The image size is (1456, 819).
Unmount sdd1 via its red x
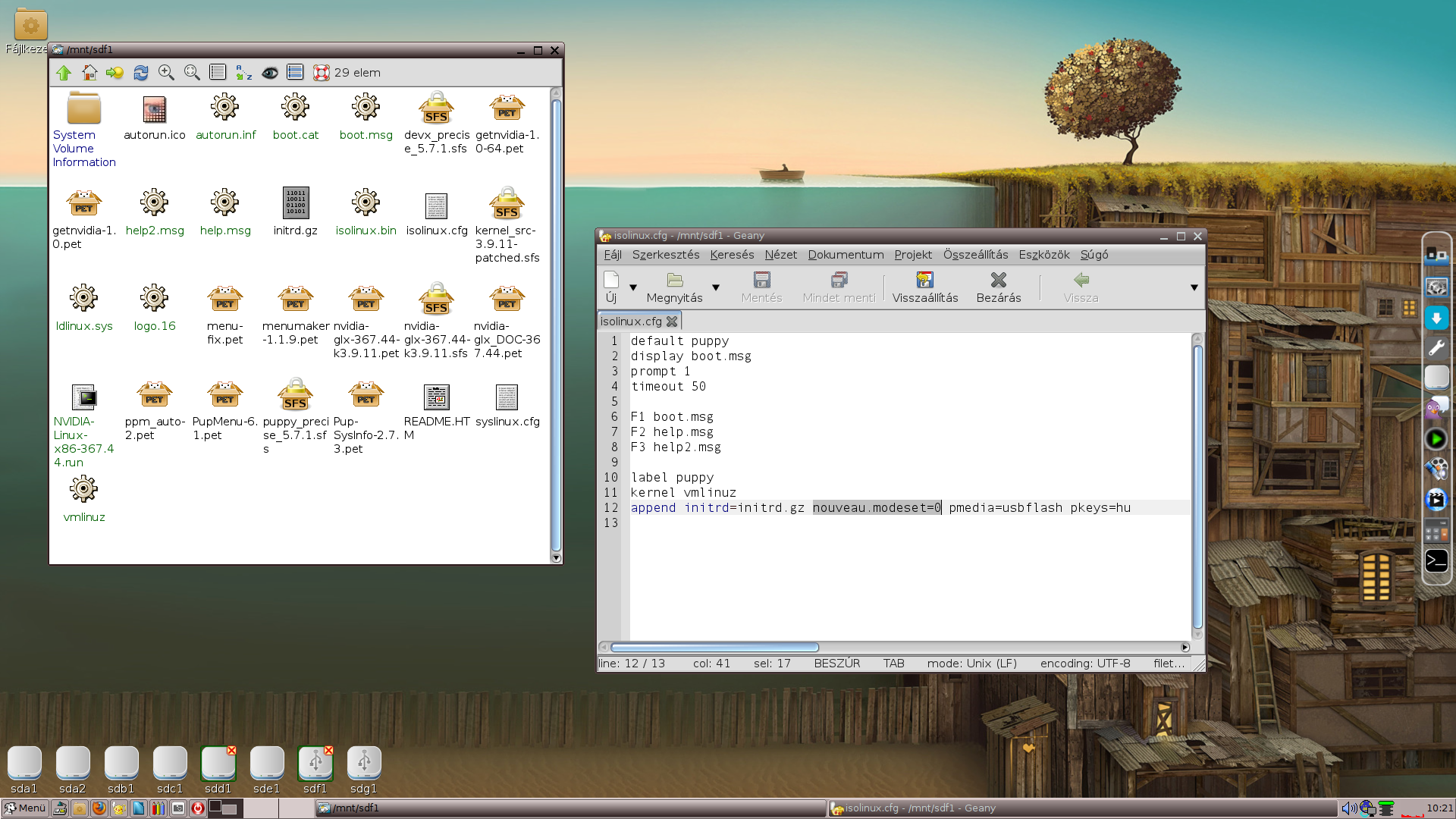pos(231,751)
